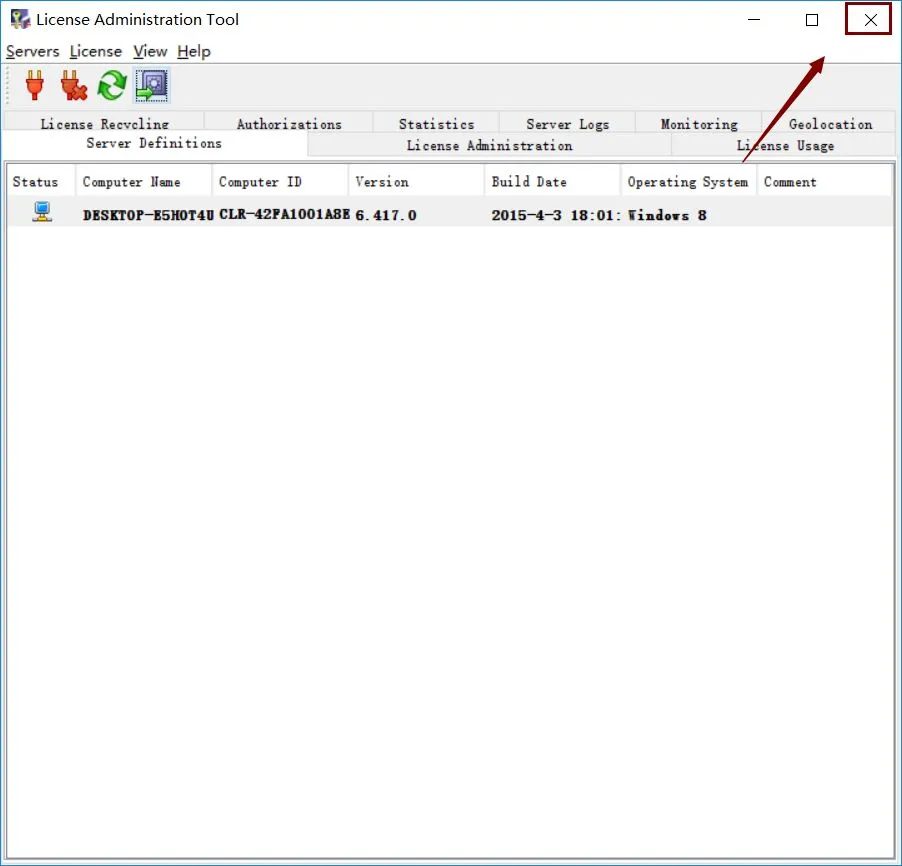The height and width of the screenshot is (866, 902).
Task: Click the License Administration Tool title icon
Action: 20,19
